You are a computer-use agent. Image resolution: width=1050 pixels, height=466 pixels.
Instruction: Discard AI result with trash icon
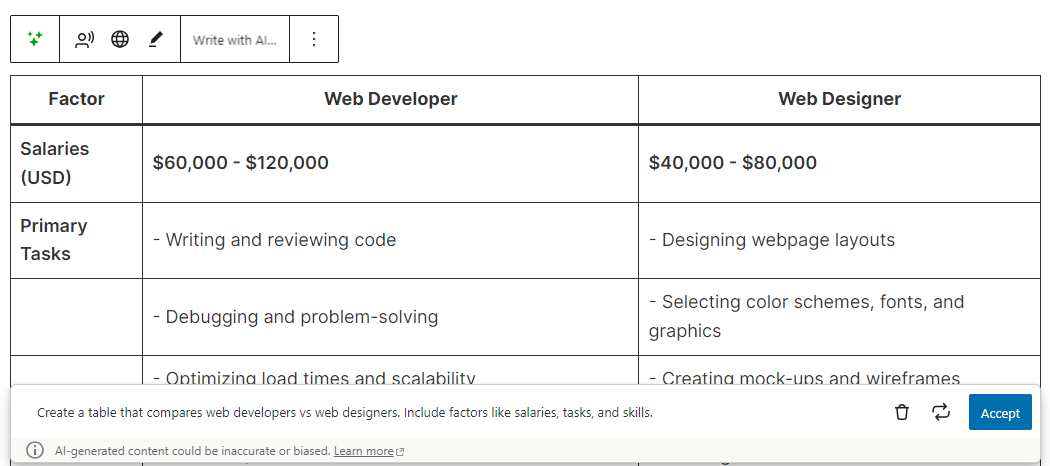click(902, 412)
